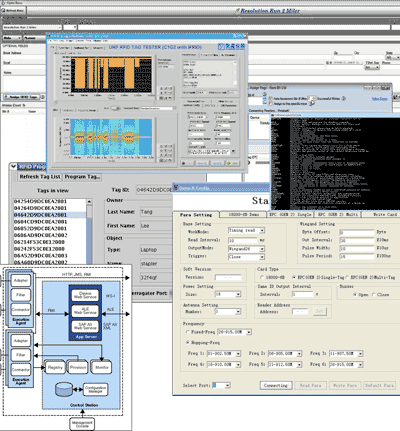Select tag 0604CD9DC0EA2001 in the list
The height and width of the screenshot is (431, 400).
[x=50, y=222]
